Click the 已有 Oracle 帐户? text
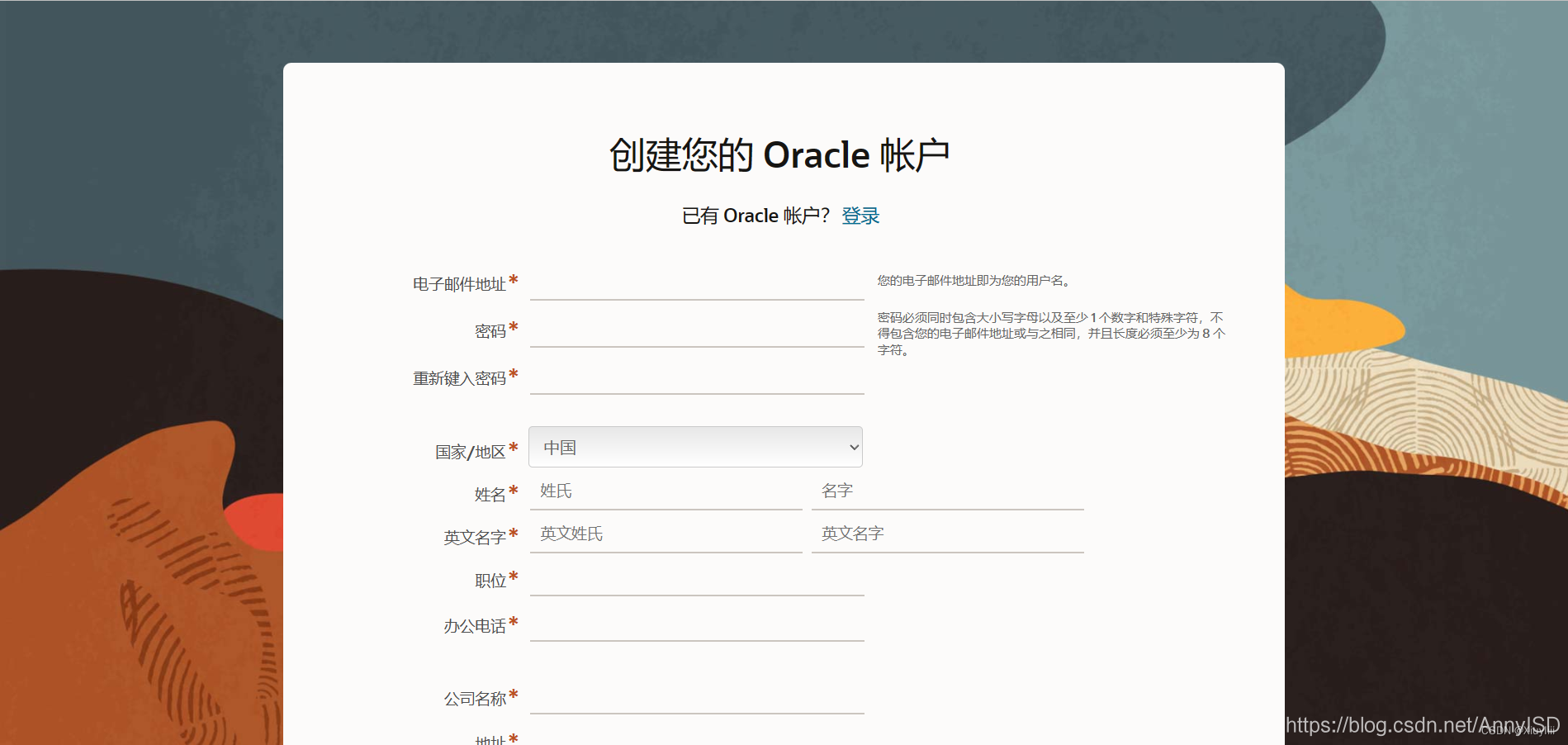The image size is (1568, 745). [x=756, y=216]
